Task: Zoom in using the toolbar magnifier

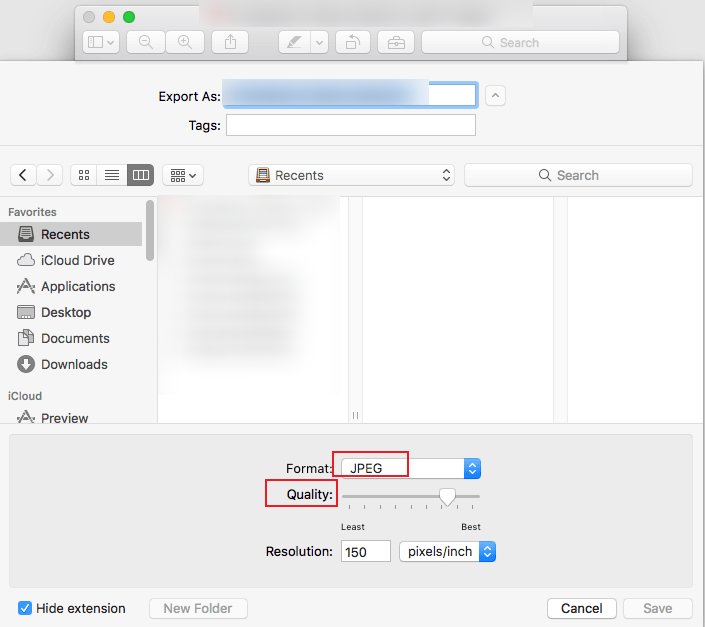Action: point(185,42)
